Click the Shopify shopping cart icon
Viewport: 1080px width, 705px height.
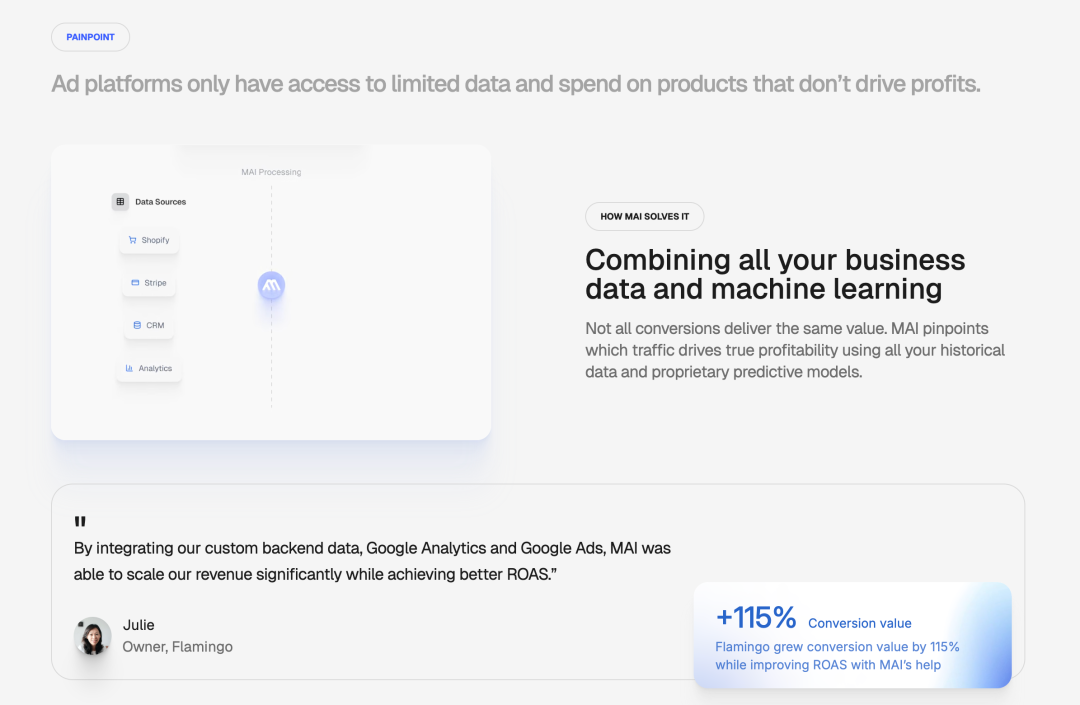pos(132,240)
